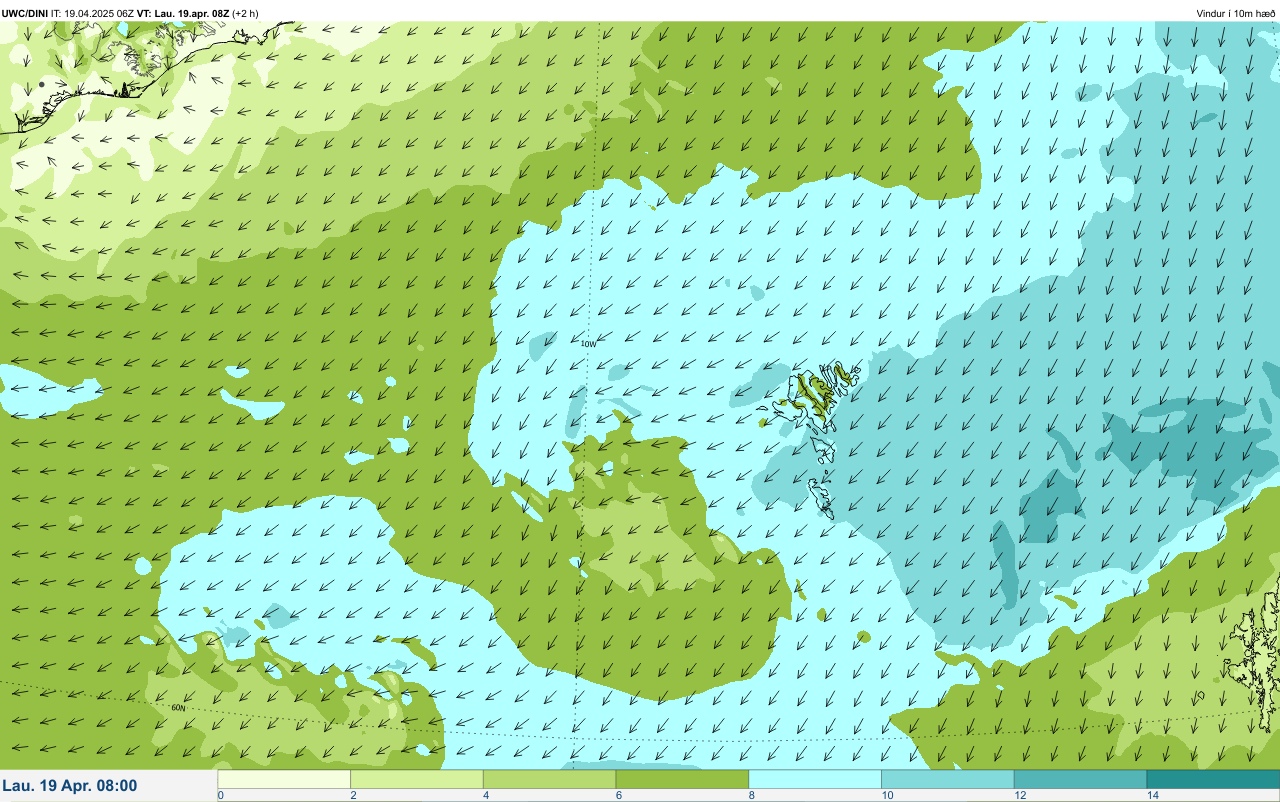Click the 'UWC/DINI' model label in header
This screenshot has width=1280, height=802.
[x=24, y=13]
